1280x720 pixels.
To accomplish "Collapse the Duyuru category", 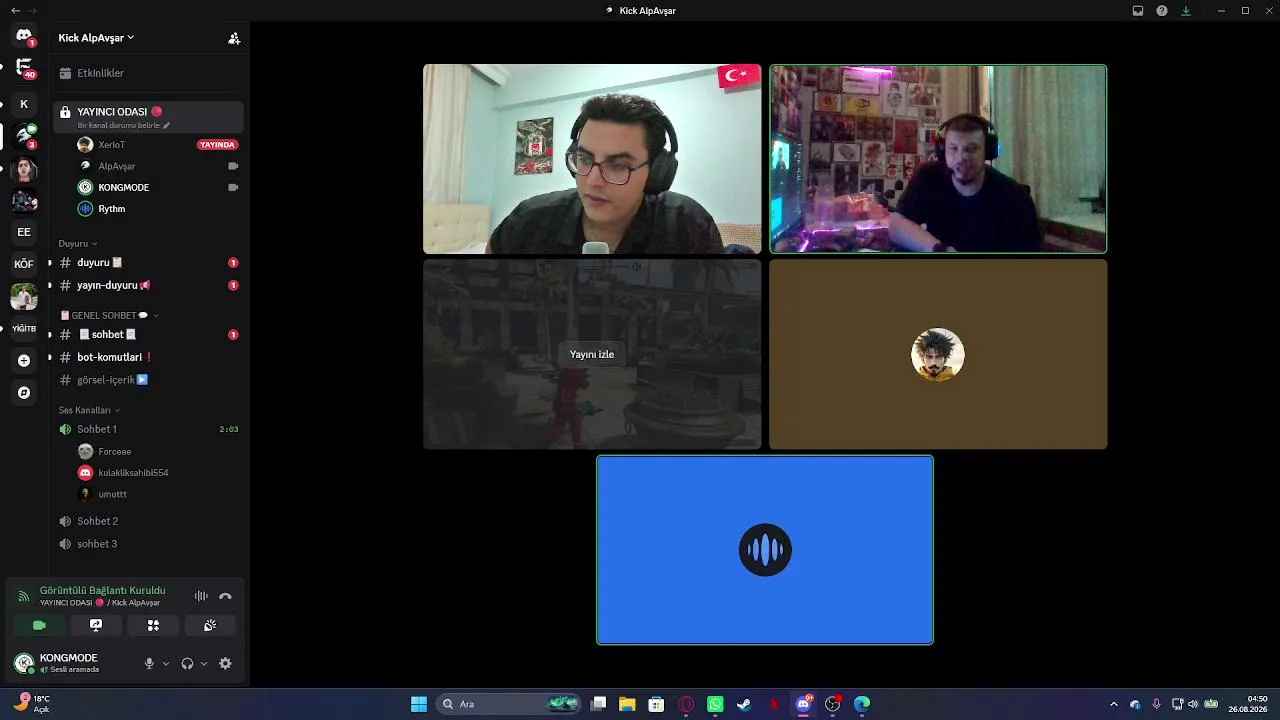I will pyautogui.click(x=78, y=244).
